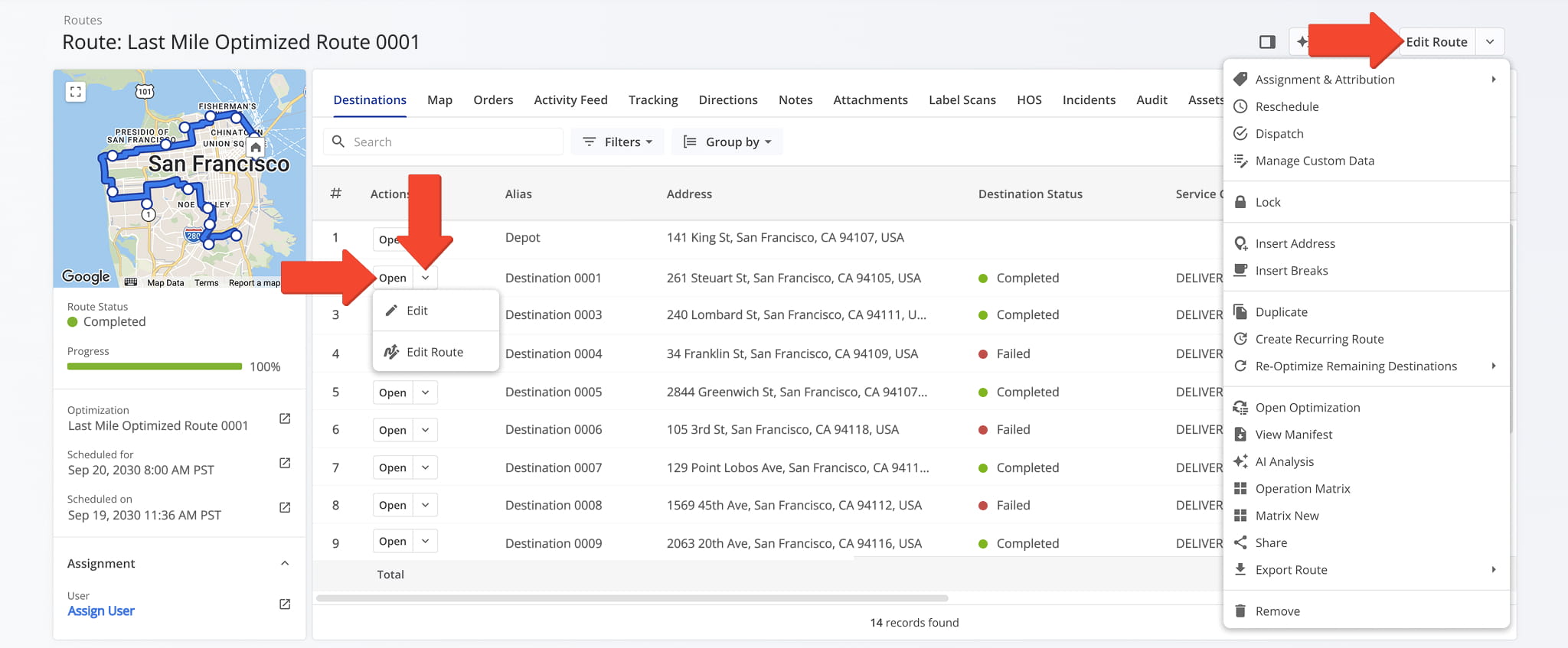Expand Assignment & Attribution submenu
Image resolution: width=1568 pixels, height=648 pixels.
pos(1493,79)
